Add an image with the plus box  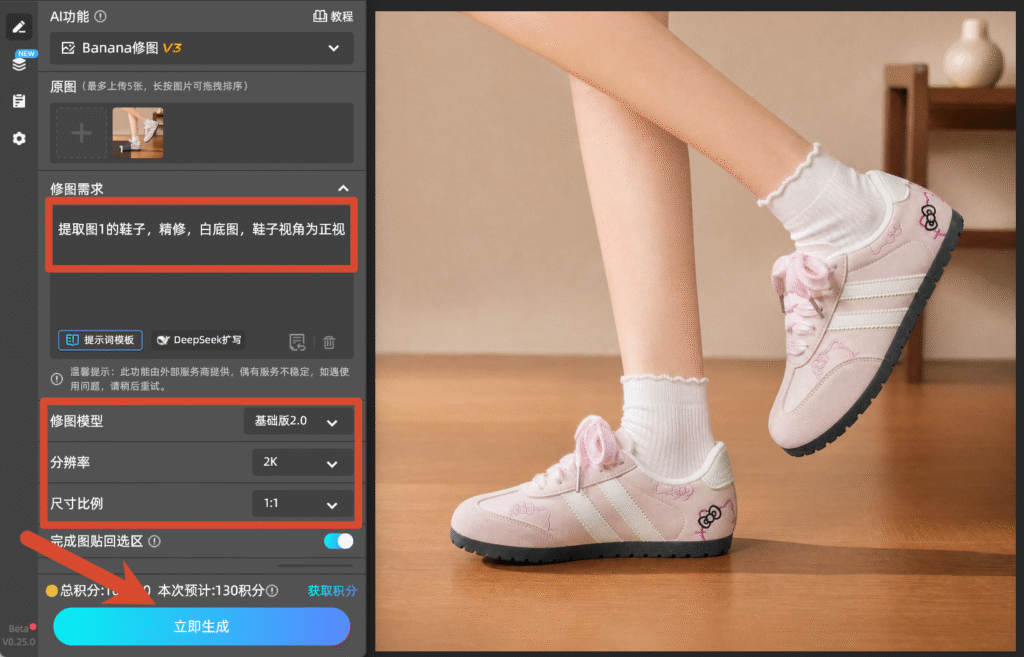click(81, 133)
